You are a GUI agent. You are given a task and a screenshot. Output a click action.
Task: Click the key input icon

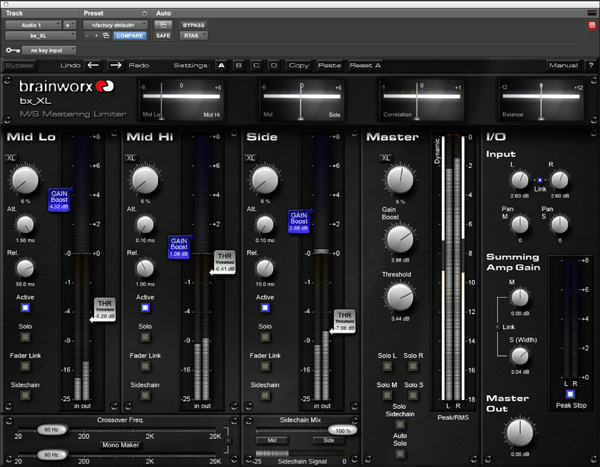click(13, 50)
